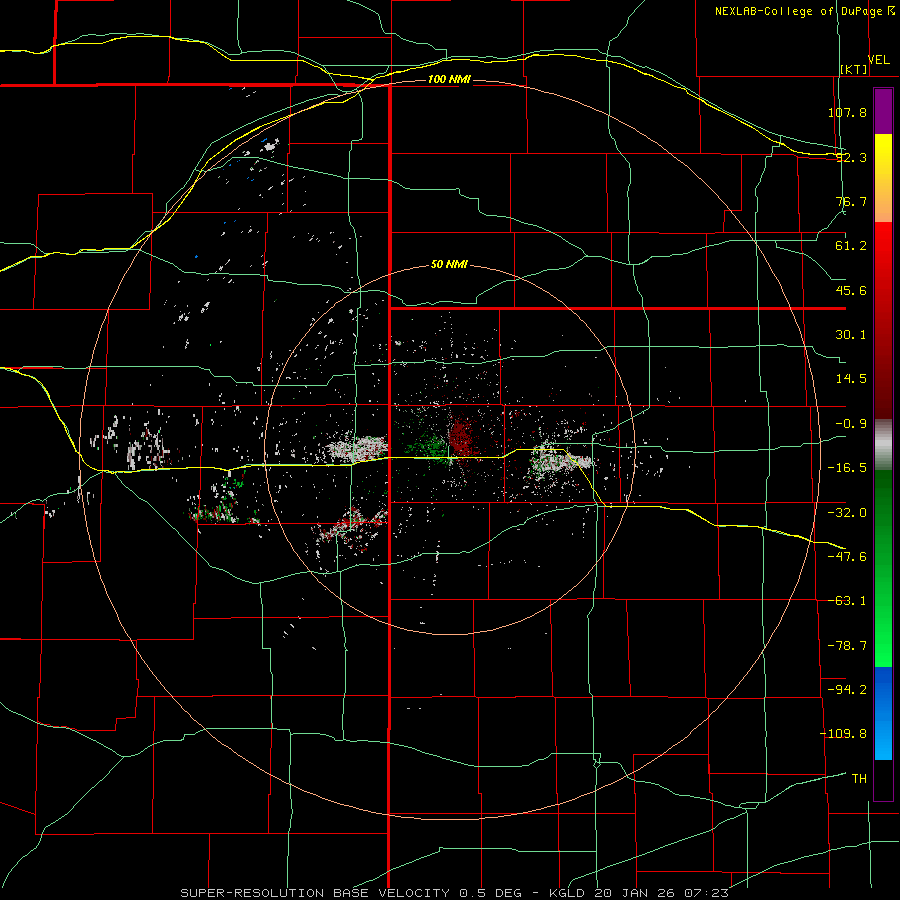The image size is (900, 900).
Task: Pick the green inbound segment of the color bar
Action: (x=883, y=568)
